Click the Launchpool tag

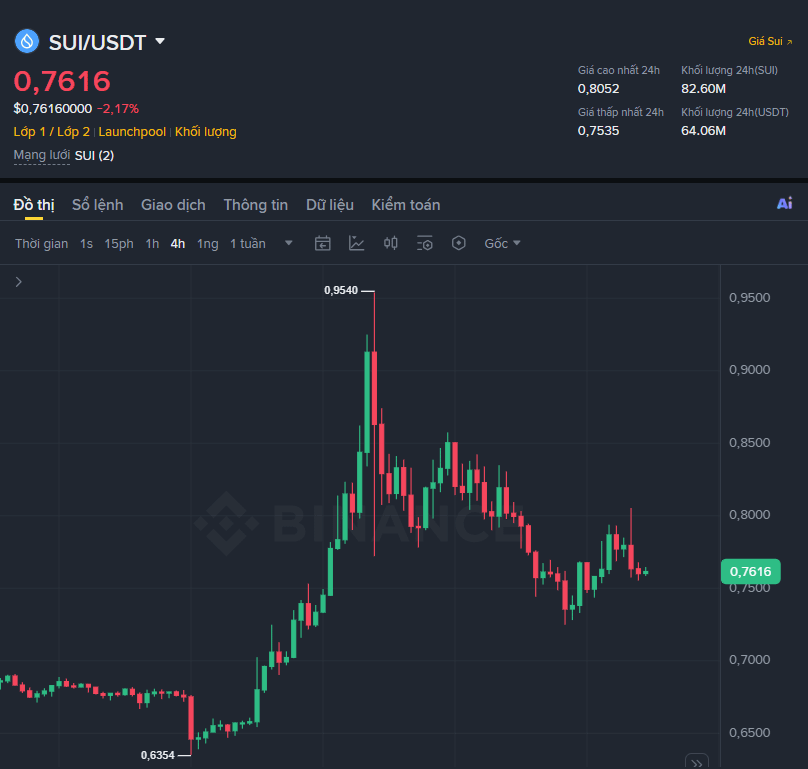132,132
